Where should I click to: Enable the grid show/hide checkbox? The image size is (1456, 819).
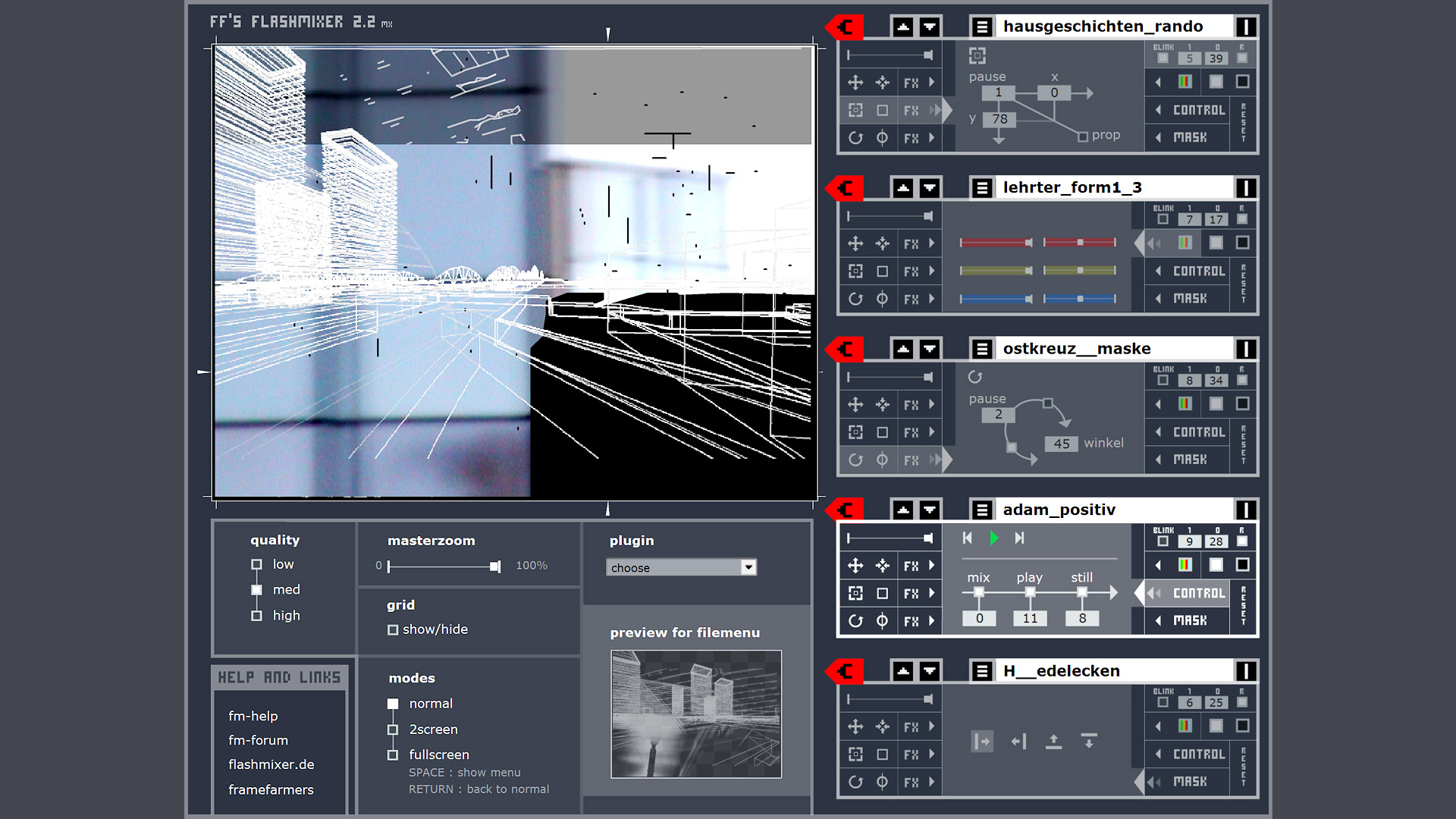[x=393, y=629]
